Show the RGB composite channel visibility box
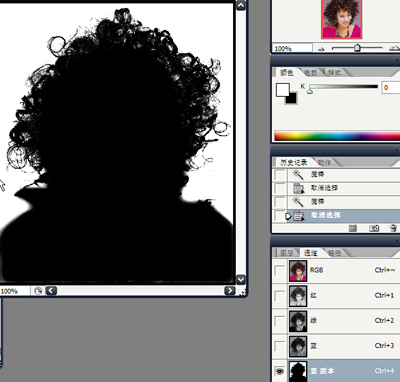Viewport: 400px width, 382px height. pyautogui.click(x=279, y=270)
